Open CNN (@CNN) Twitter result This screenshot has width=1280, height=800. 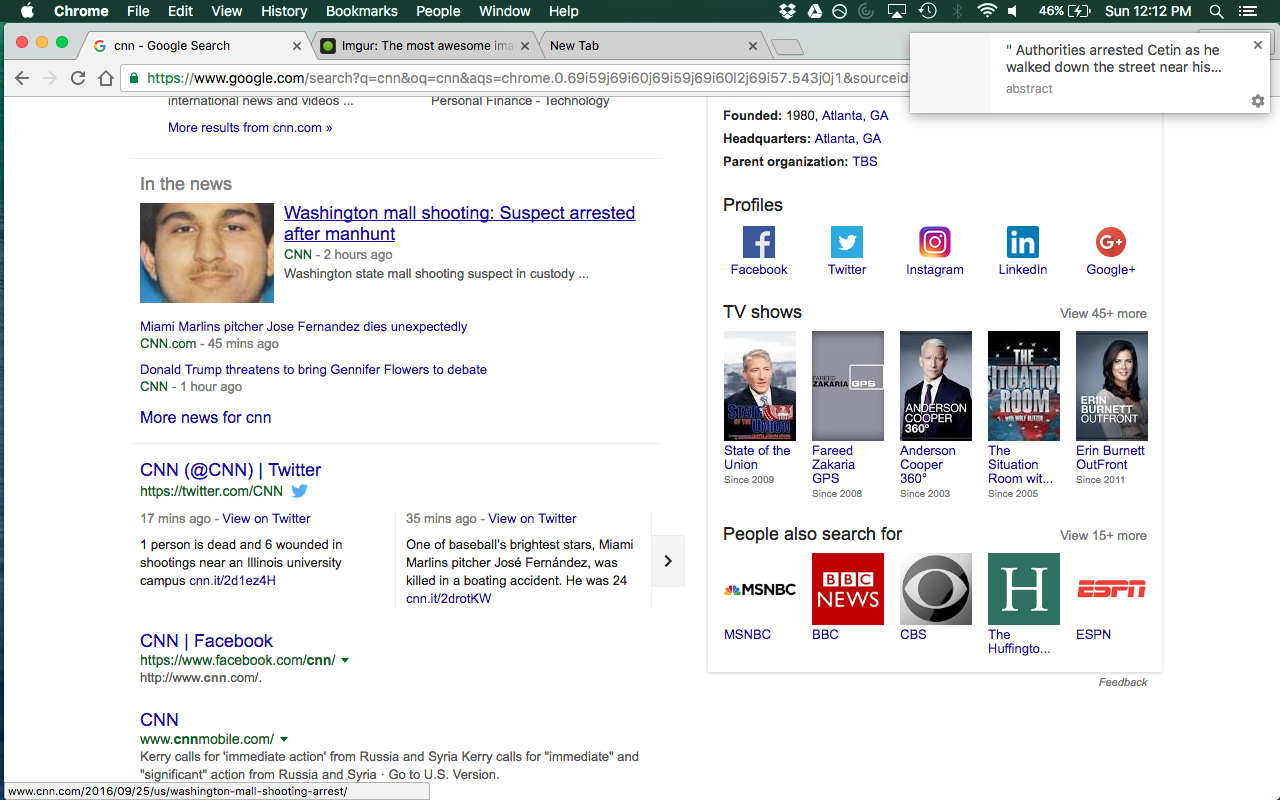click(230, 470)
